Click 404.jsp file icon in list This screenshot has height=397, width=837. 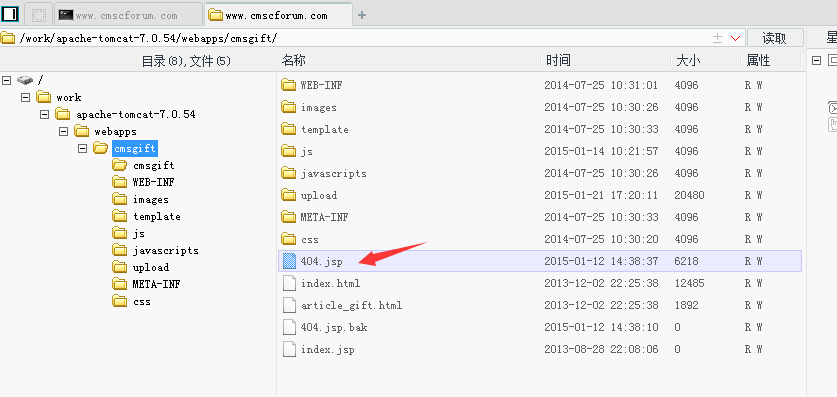point(289,261)
